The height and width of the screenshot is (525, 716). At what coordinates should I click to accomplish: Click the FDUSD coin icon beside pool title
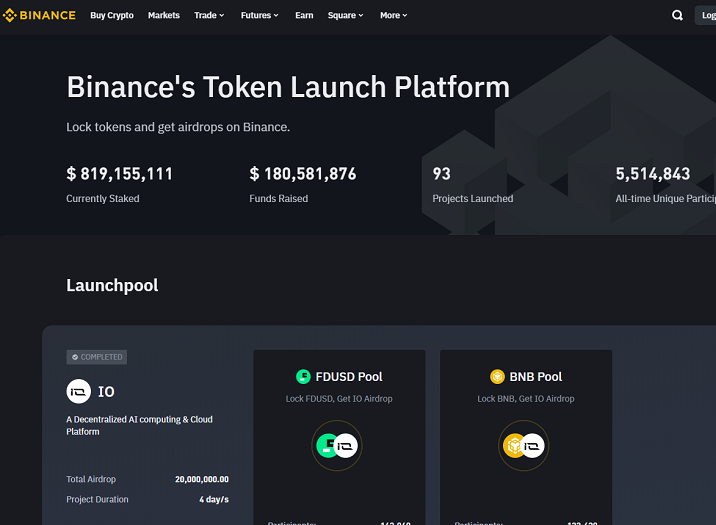point(303,377)
